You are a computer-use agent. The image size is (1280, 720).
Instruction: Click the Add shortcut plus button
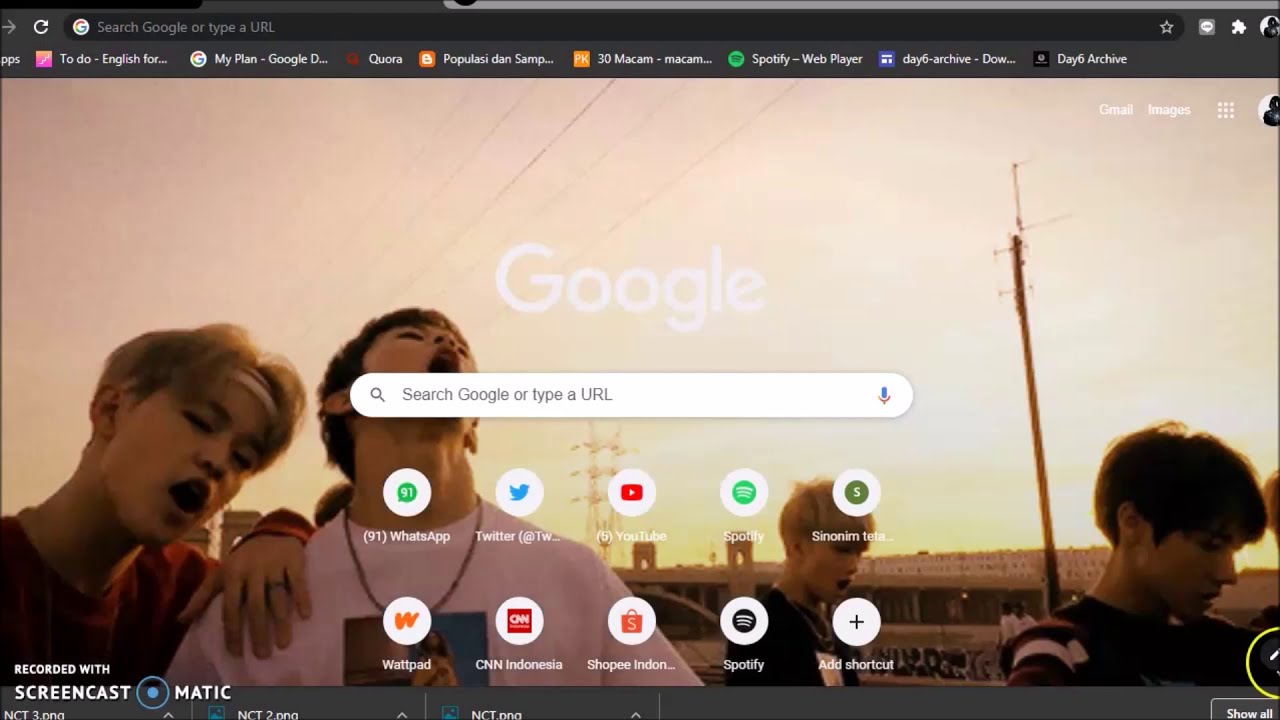[x=856, y=622]
